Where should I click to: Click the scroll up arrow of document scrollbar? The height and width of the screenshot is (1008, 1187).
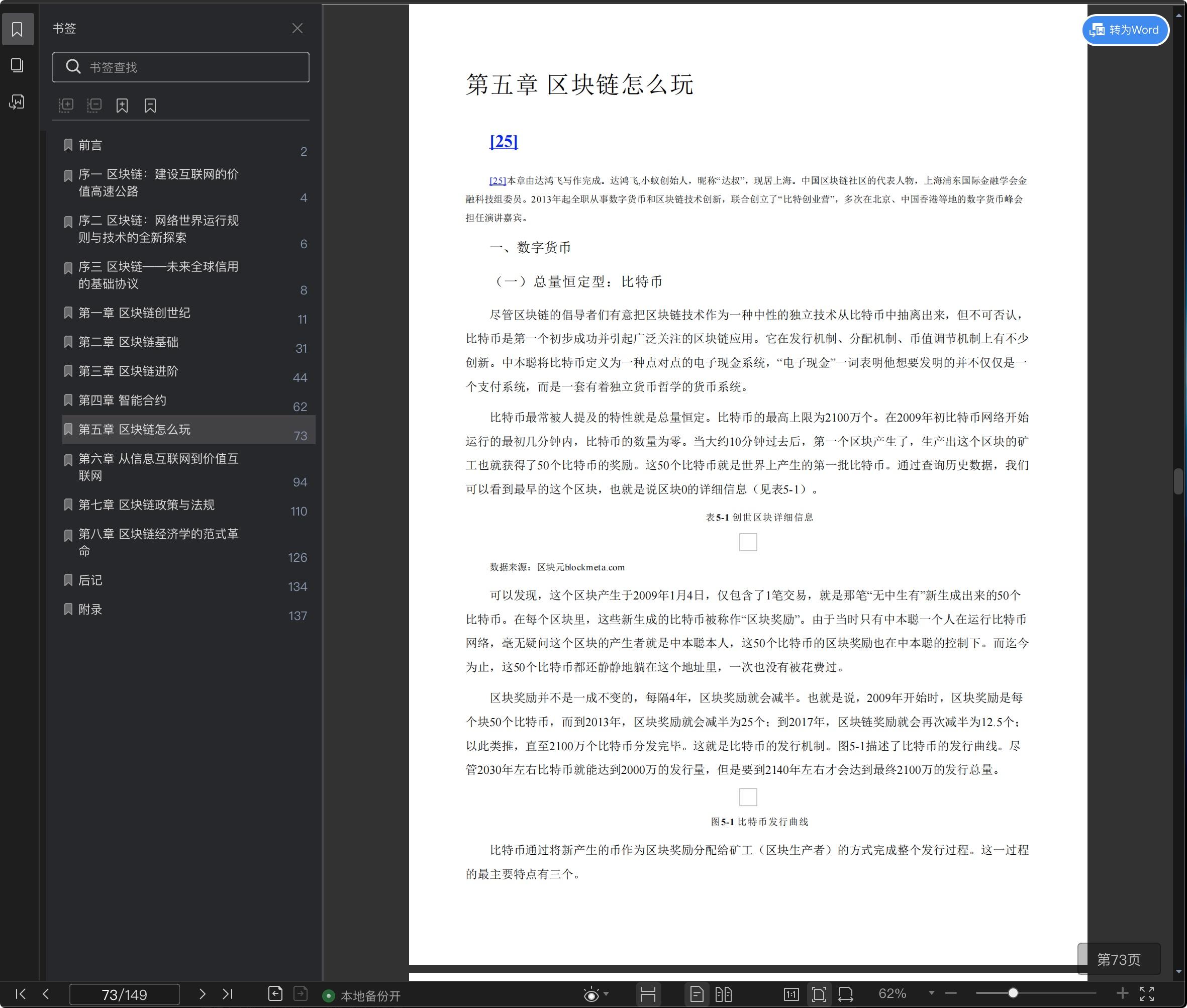1178,16
